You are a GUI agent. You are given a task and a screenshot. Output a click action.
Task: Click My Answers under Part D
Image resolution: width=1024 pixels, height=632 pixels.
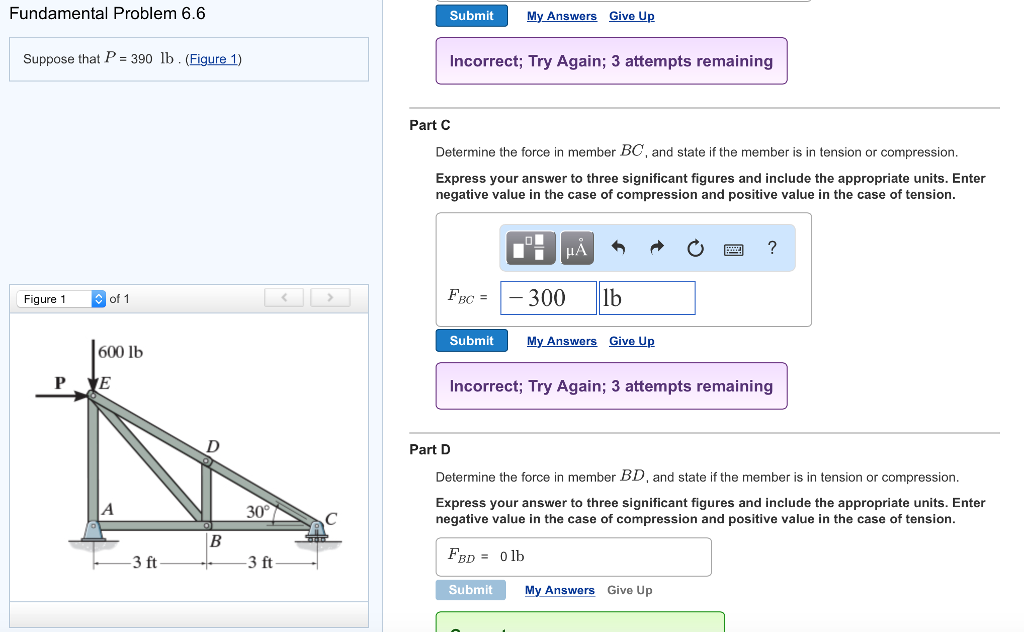tap(559, 590)
